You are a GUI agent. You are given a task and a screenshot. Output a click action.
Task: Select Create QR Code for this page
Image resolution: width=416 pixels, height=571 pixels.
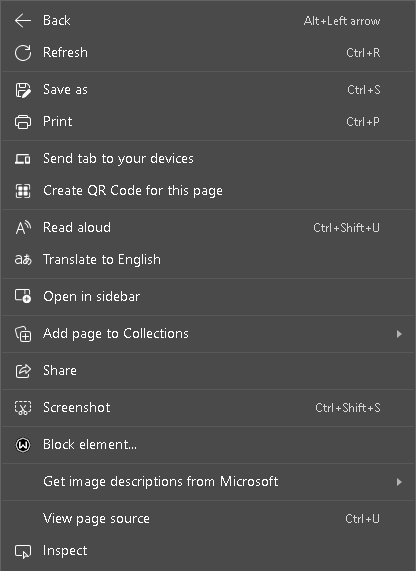point(208,191)
